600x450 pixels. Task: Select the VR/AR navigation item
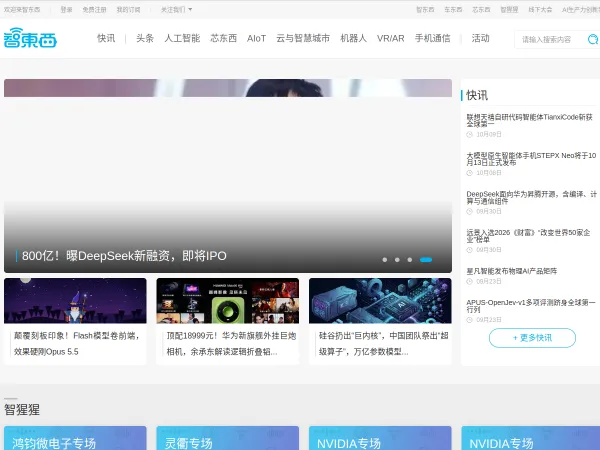coord(391,38)
